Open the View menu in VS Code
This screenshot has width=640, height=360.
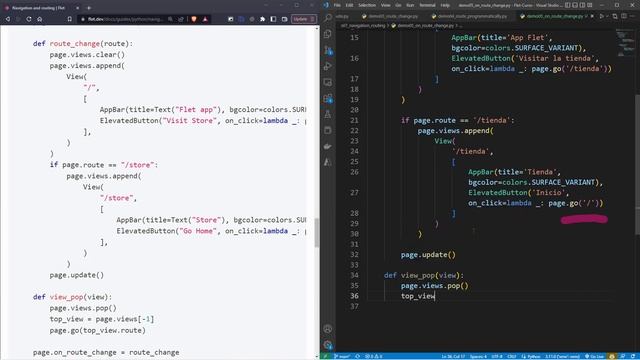click(386, 5)
